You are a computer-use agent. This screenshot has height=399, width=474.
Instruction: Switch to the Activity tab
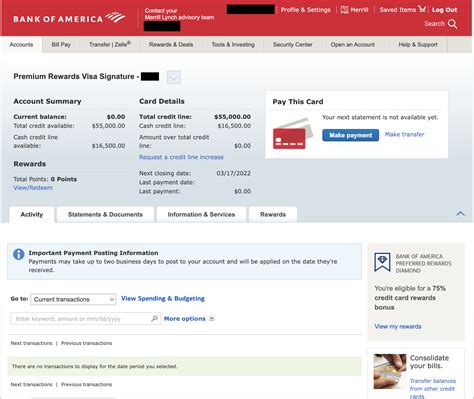(x=32, y=214)
